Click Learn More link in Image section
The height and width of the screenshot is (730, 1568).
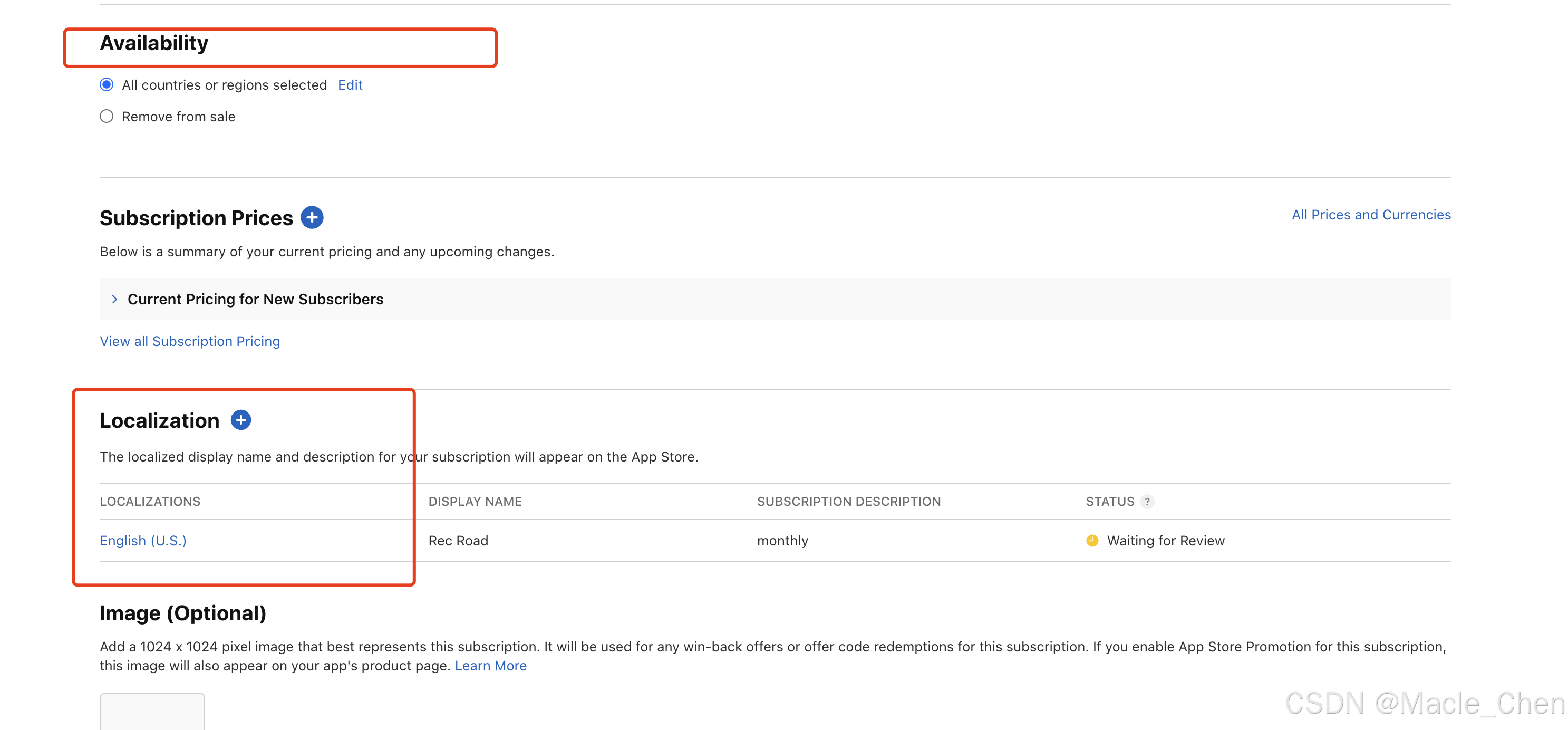point(491,666)
